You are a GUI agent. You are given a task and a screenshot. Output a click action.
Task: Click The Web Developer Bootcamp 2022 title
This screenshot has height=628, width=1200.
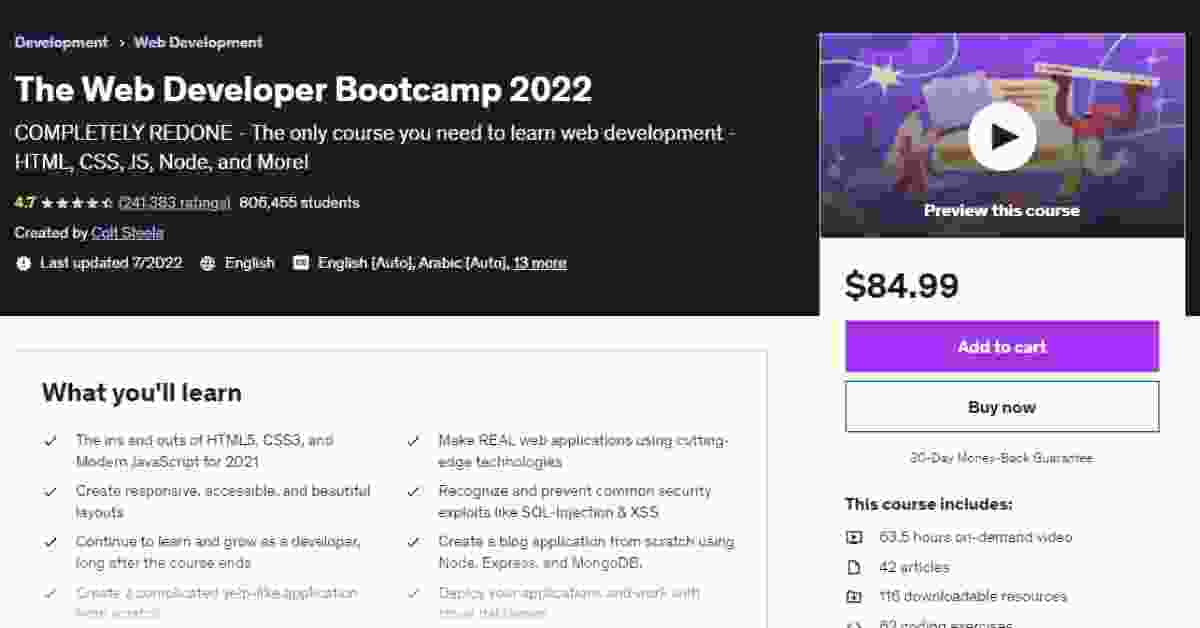(x=303, y=90)
